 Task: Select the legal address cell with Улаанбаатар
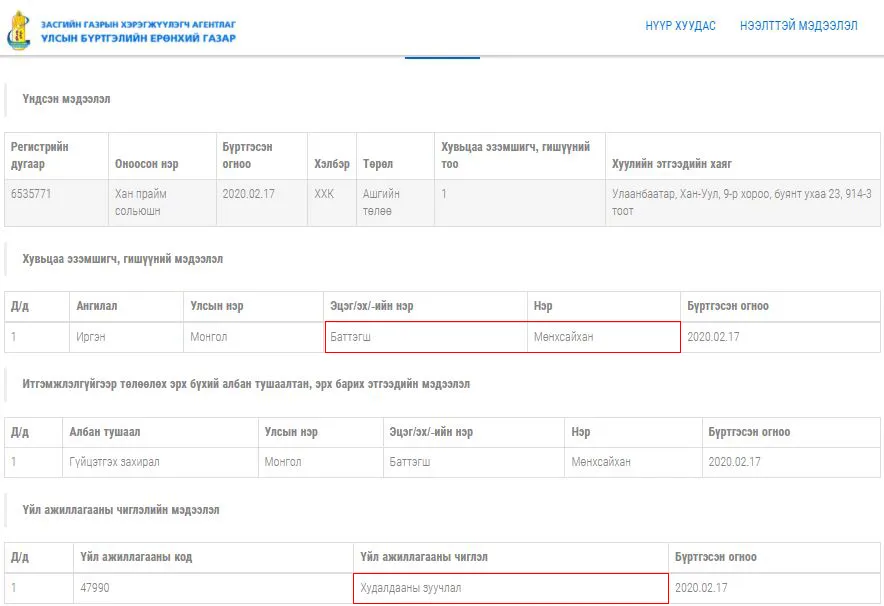point(742,203)
